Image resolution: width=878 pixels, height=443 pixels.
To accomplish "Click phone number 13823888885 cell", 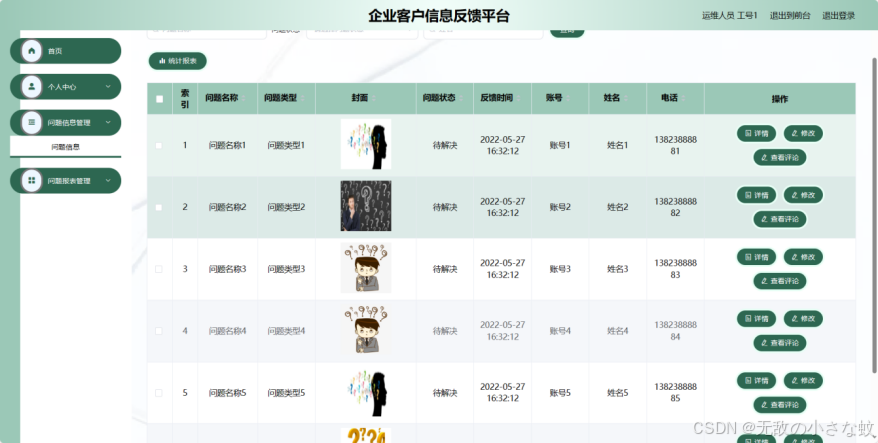I will click(675, 393).
